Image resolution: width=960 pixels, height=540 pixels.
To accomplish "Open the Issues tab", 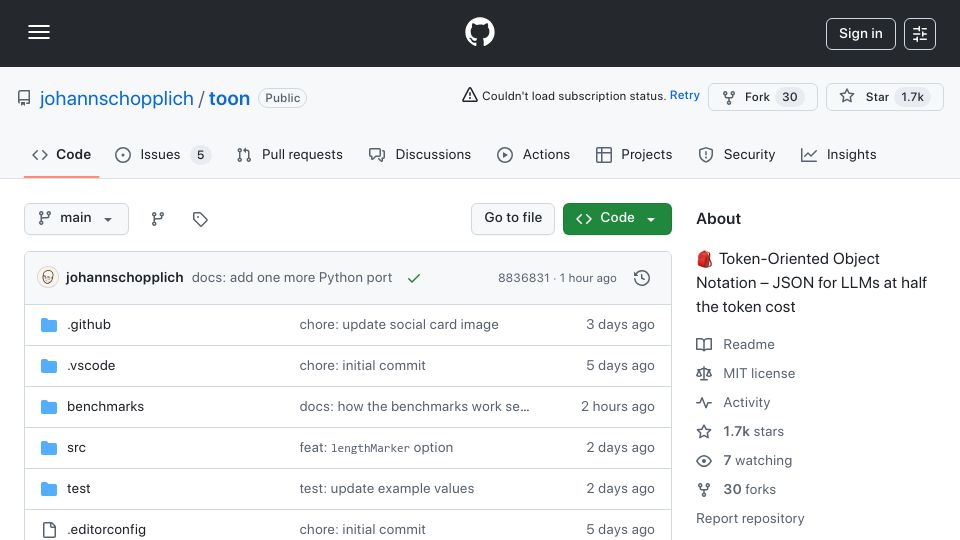I will click(162, 155).
